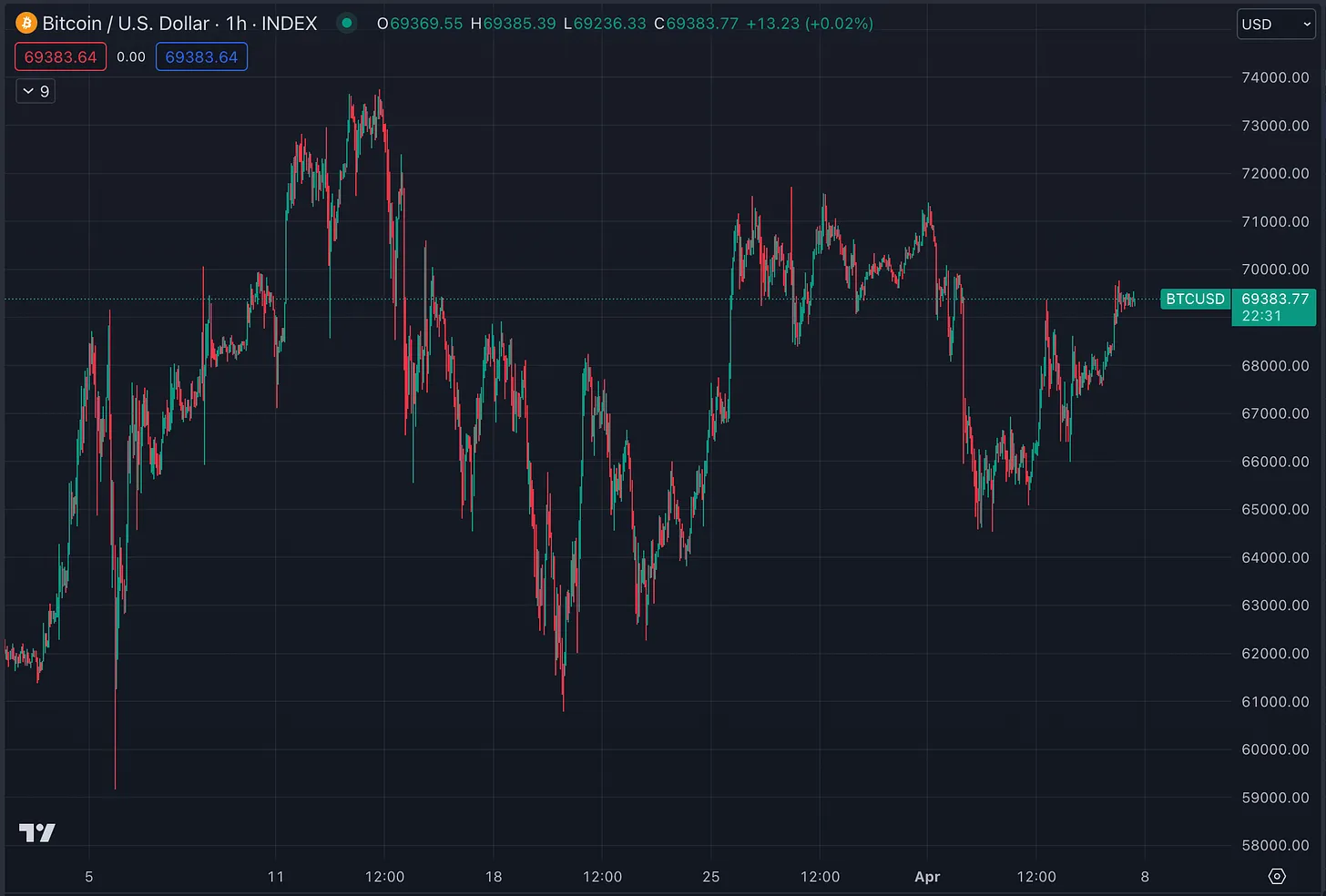Viewport: 1326px width, 896px height.
Task: Open chart settings via gear icon
Action: 1277,876
